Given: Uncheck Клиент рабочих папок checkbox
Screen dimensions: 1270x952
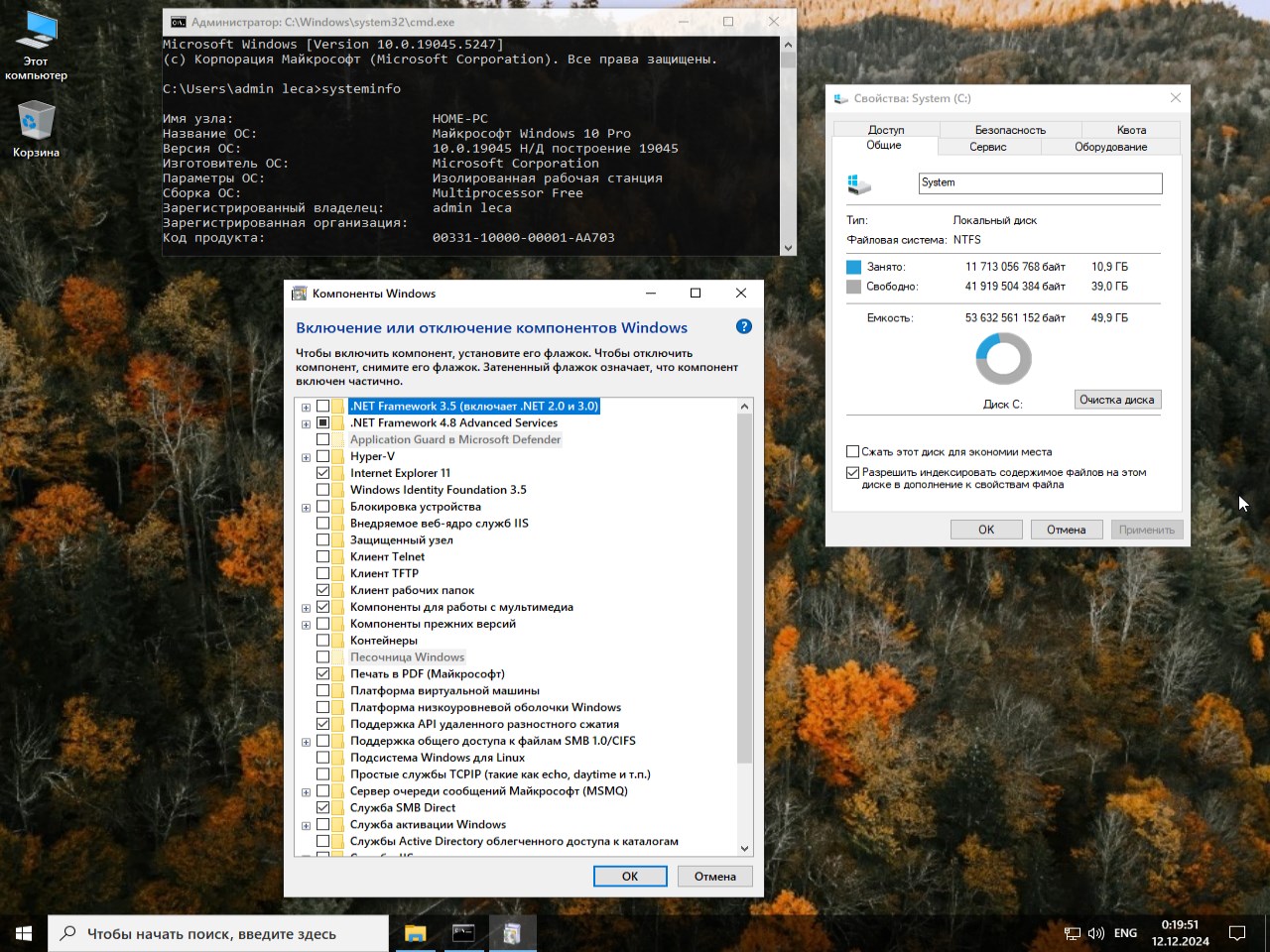Looking at the screenshot, I should (x=322, y=590).
